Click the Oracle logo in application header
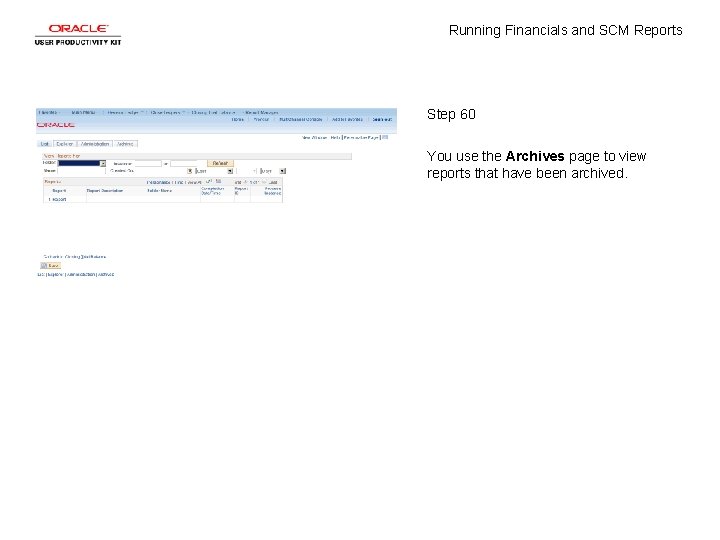720x540 pixels. click(56, 125)
